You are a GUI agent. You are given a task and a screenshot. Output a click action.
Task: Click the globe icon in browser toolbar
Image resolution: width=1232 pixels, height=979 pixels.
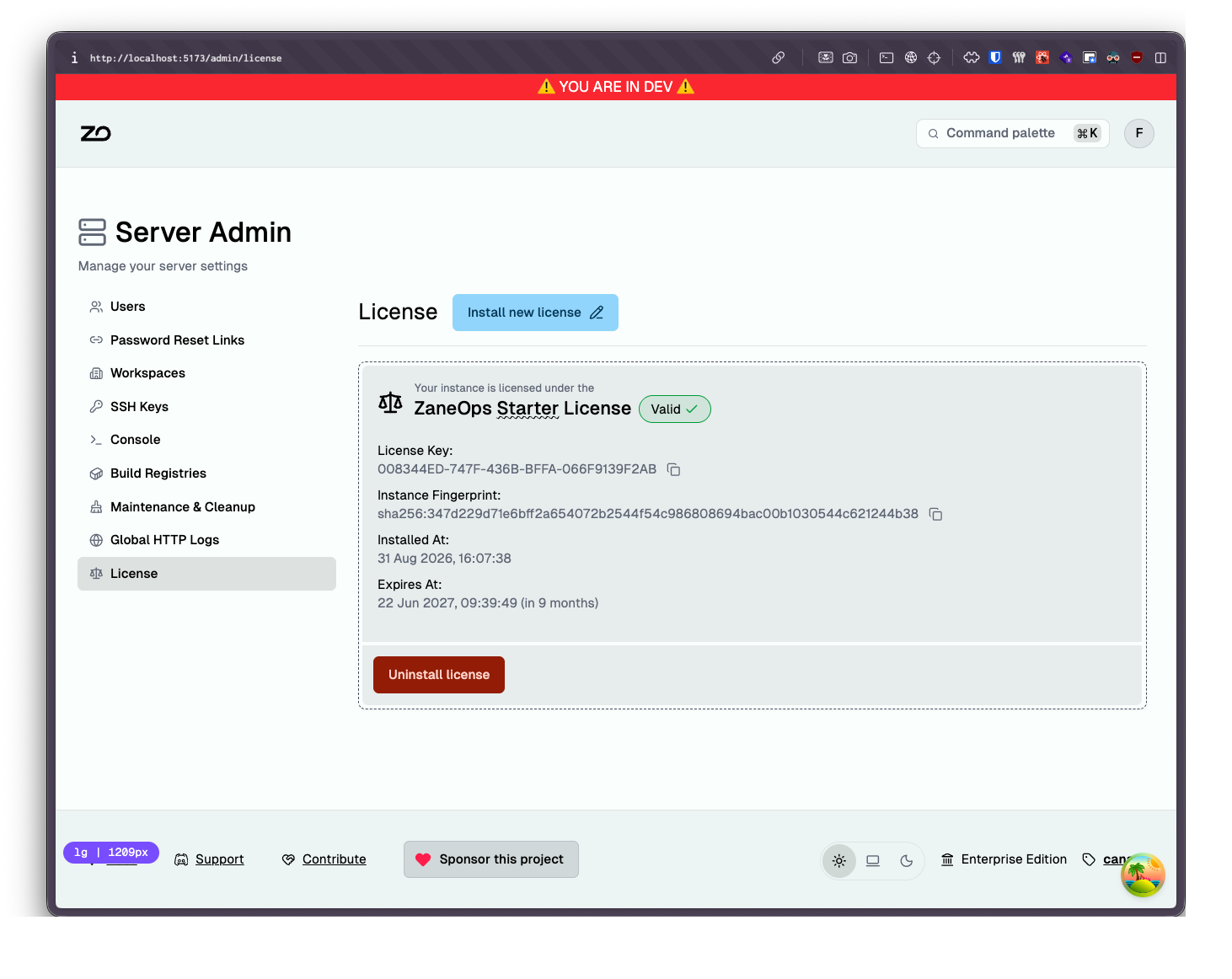911,58
